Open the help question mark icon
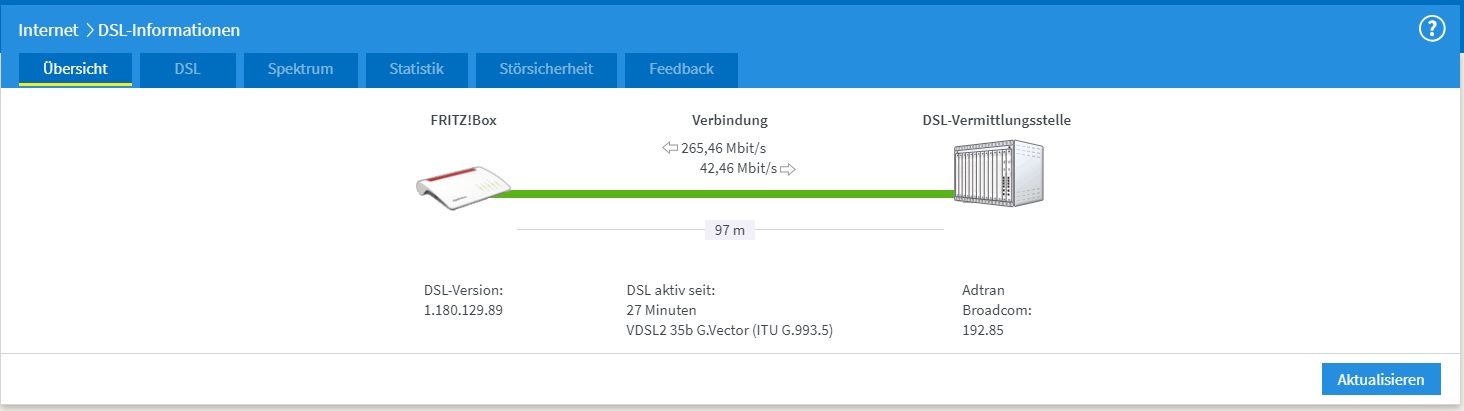 (x=1433, y=29)
